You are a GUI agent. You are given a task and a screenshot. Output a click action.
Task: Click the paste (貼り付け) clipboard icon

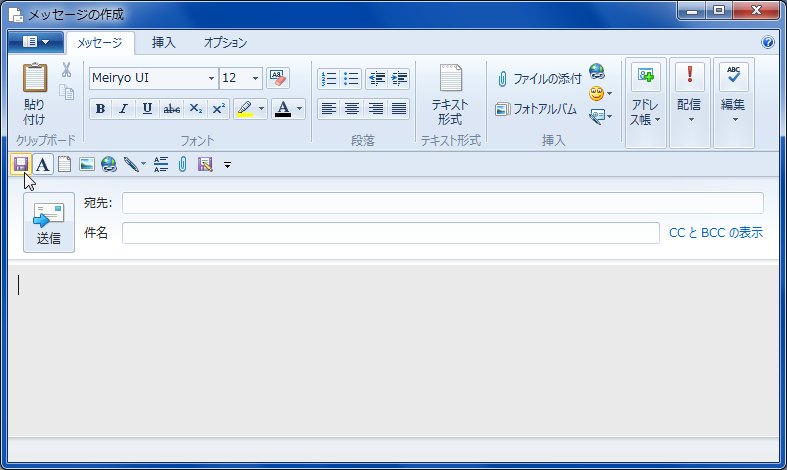[x=35, y=78]
